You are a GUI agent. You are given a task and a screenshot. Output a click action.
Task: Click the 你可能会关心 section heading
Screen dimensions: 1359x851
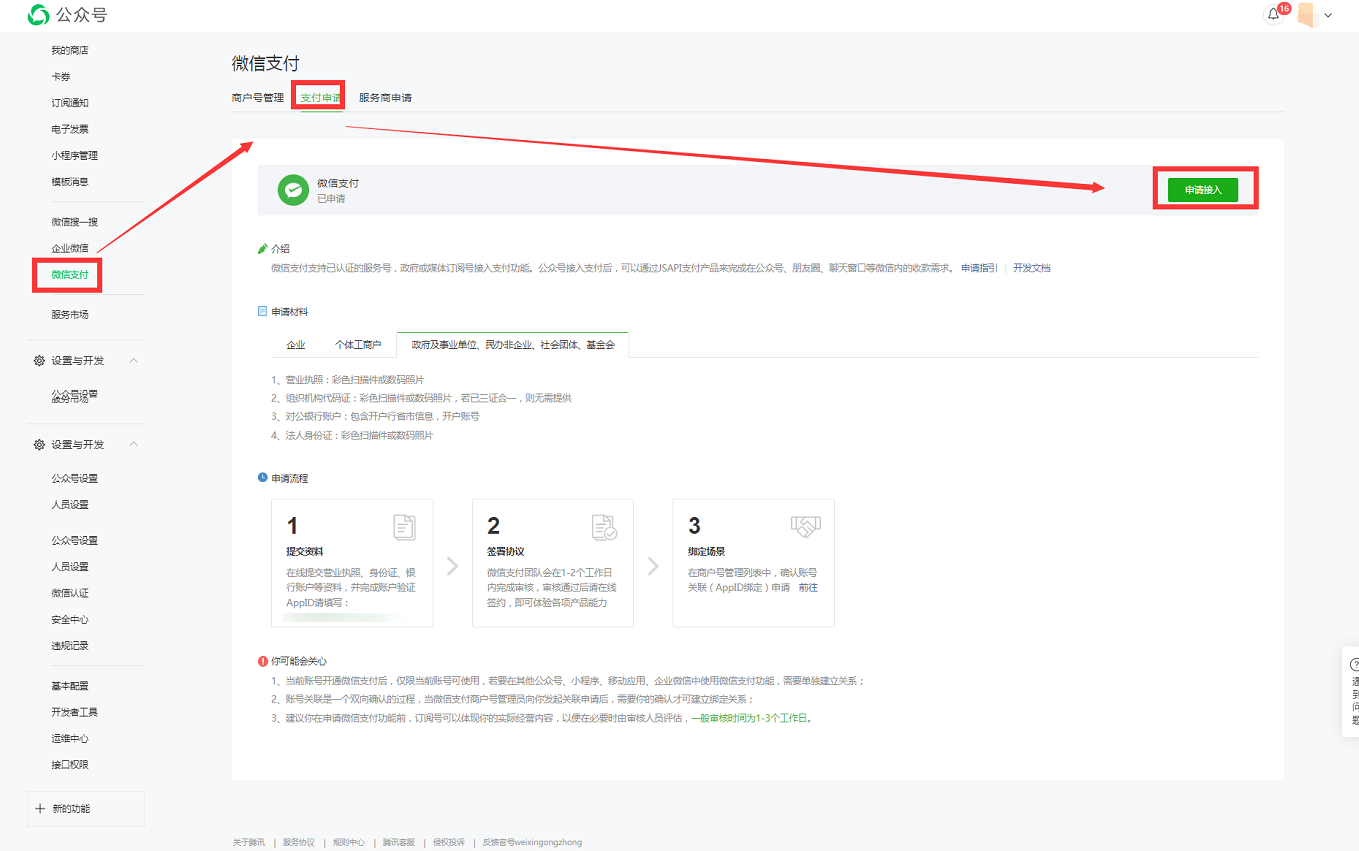299,661
